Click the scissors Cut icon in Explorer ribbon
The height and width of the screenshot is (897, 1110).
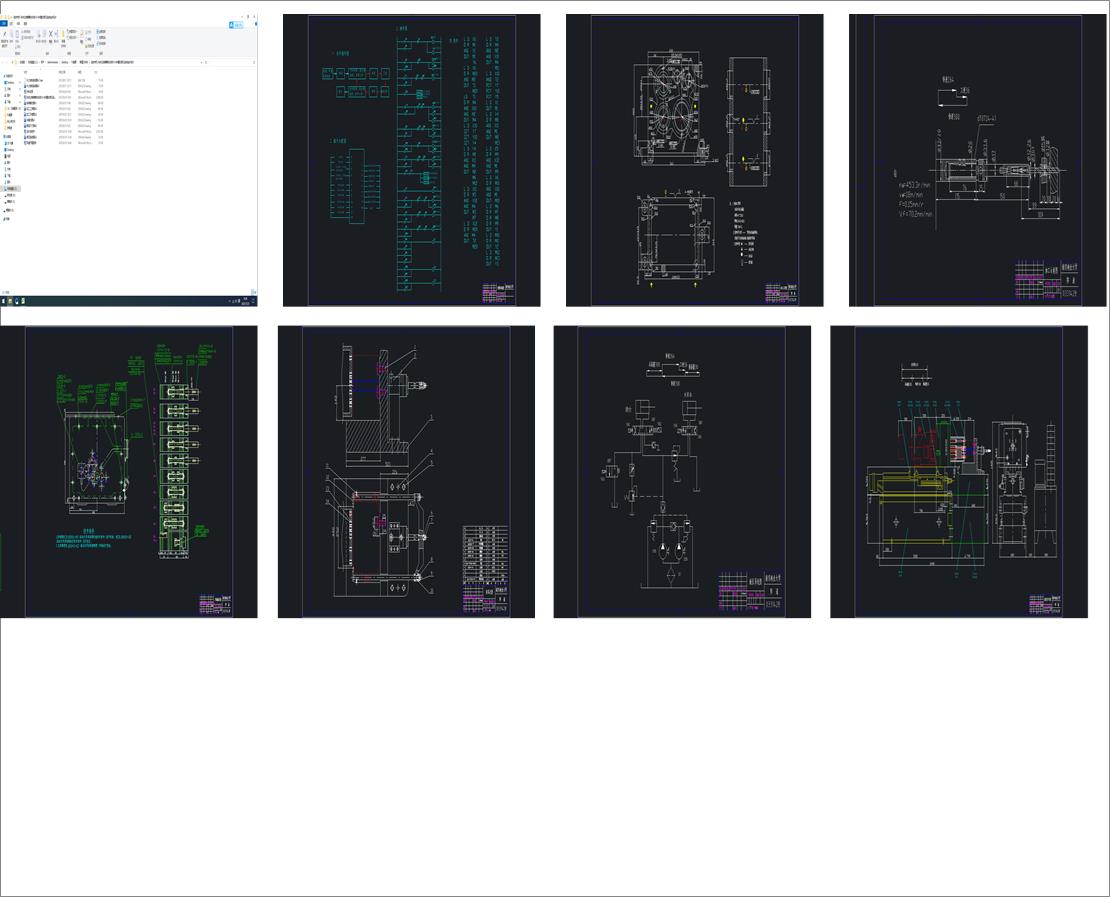(50, 34)
